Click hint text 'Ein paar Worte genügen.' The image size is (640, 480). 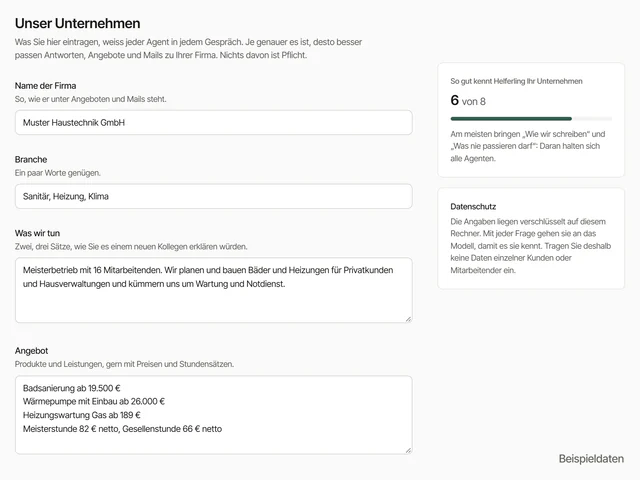click(x=58, y=173)
